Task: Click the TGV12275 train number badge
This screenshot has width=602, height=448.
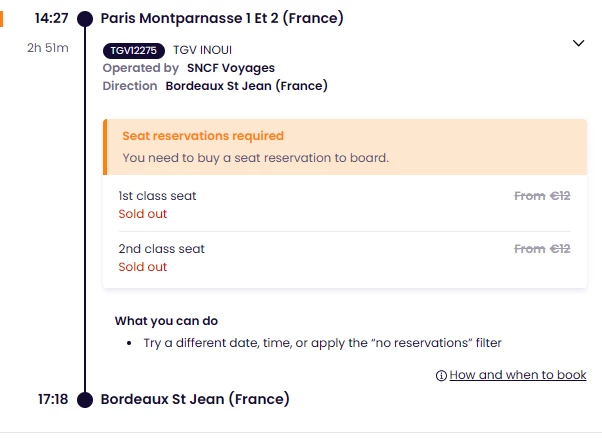Action: point(135,51)
